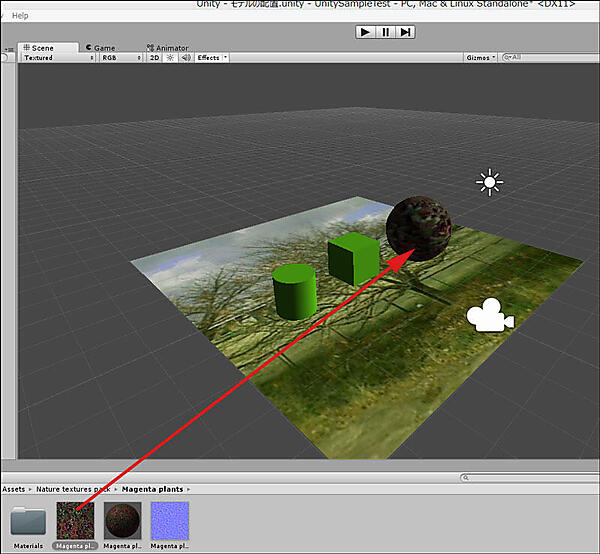Switch to the Game tab
The width and height of the screenshot is (600, 554).
tap(100, 47)
